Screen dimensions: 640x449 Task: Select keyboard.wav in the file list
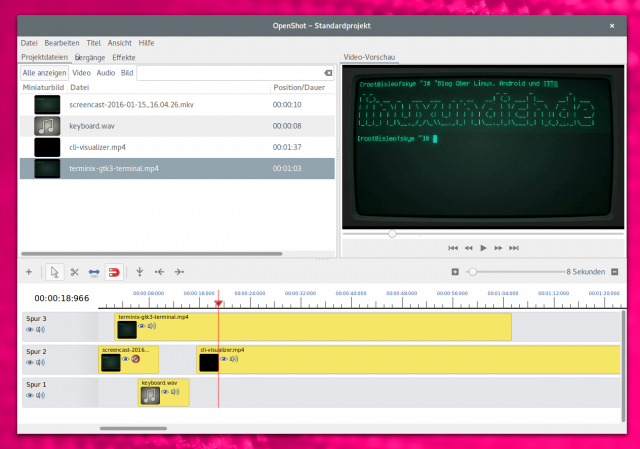(177, 126)
